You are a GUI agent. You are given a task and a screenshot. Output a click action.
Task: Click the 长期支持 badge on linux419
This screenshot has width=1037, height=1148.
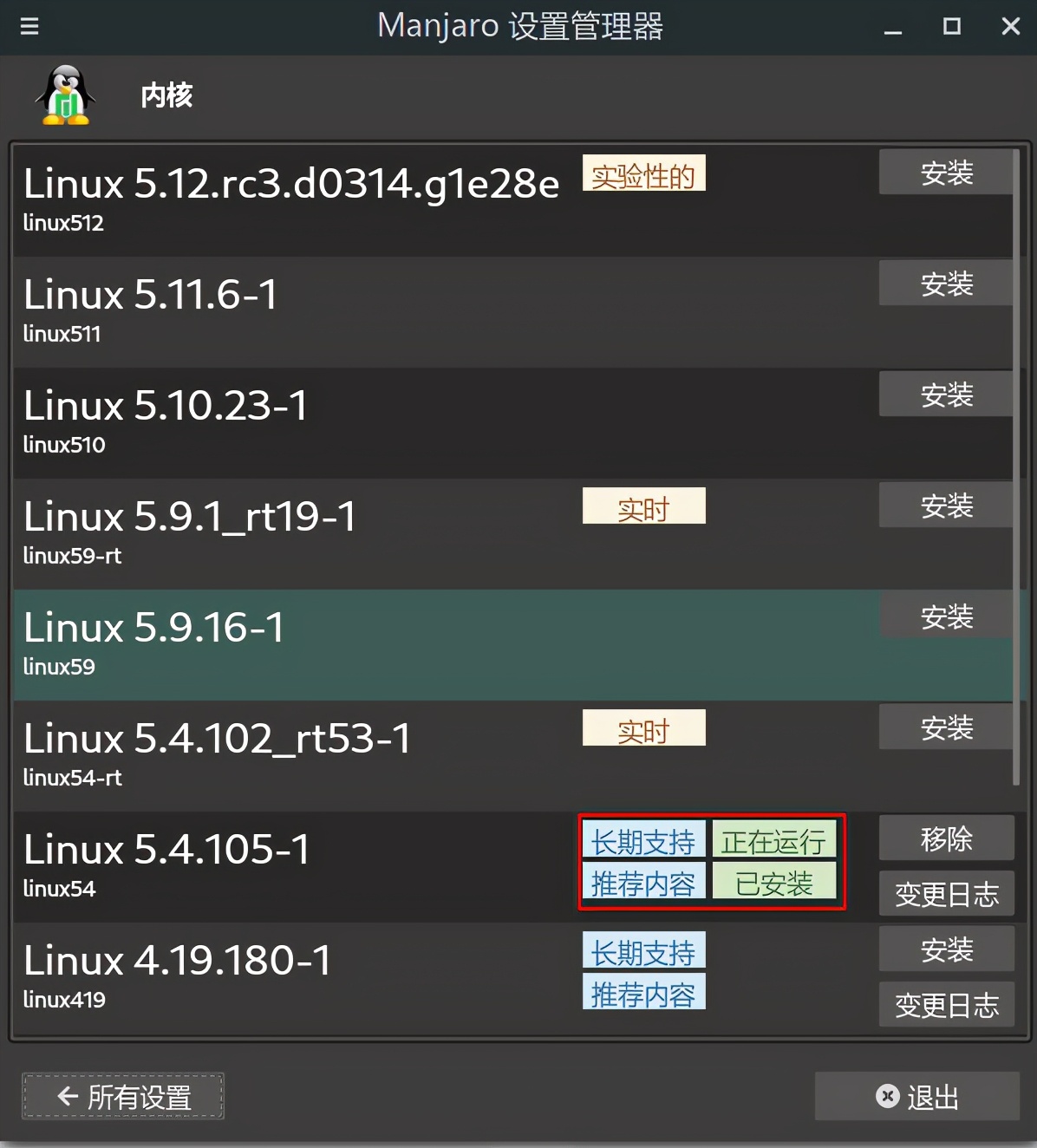pyautogui.click(x=643, y=949)
